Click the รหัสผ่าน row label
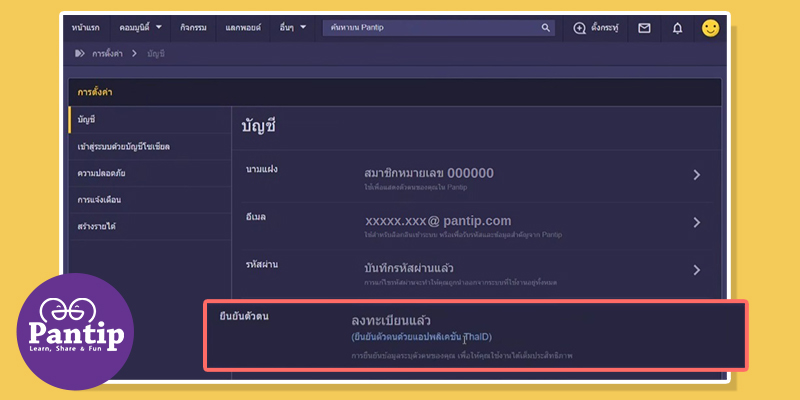The width and height of the screenshot is (800, 400). pos(262,264)
